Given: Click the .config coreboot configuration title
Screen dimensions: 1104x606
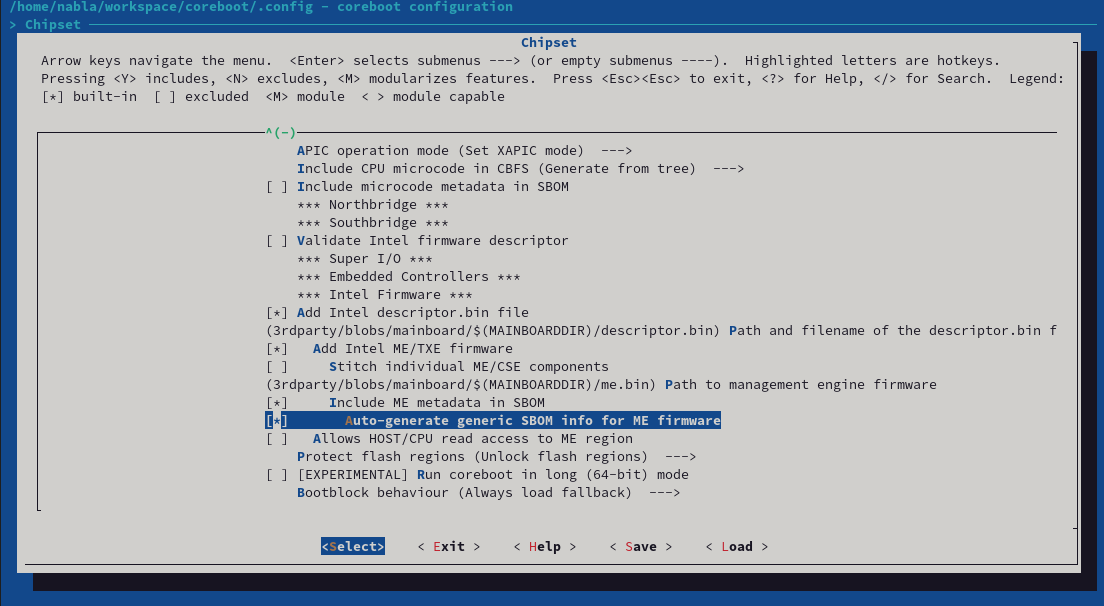Looking at the screenshot, I should [x=261, y=7].
